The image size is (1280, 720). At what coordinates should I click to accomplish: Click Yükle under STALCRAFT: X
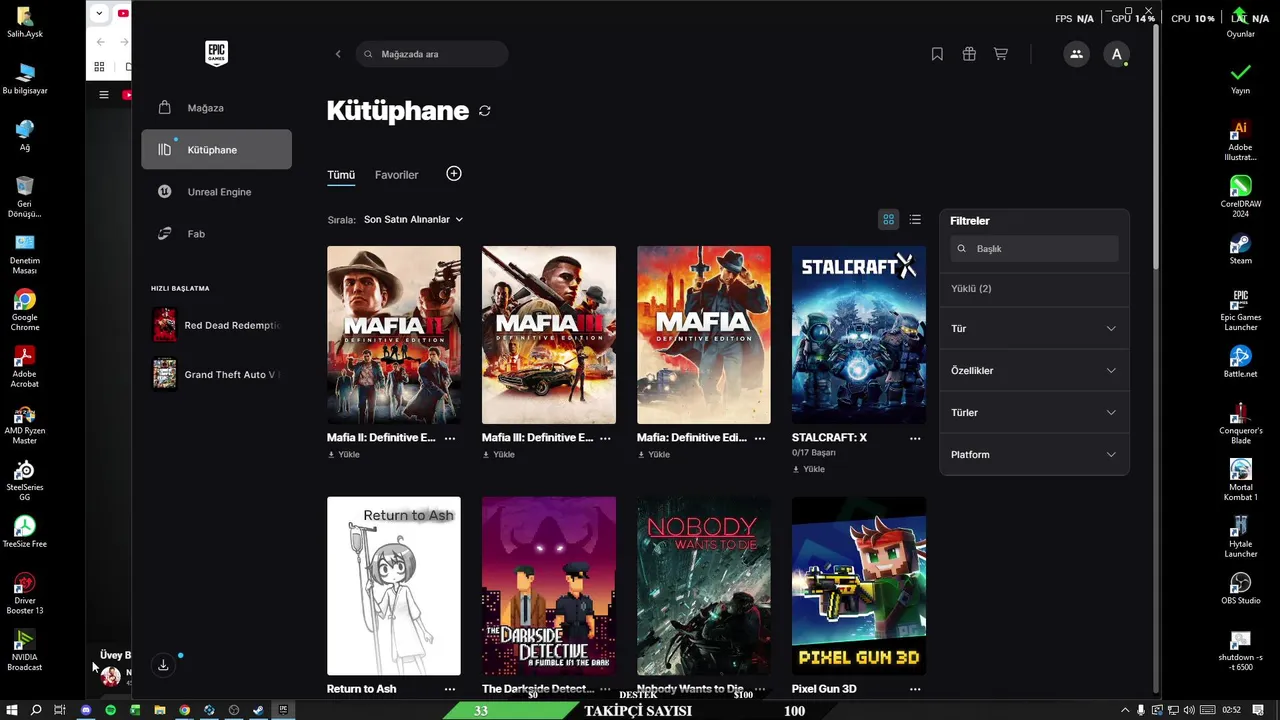coord(809,469)
